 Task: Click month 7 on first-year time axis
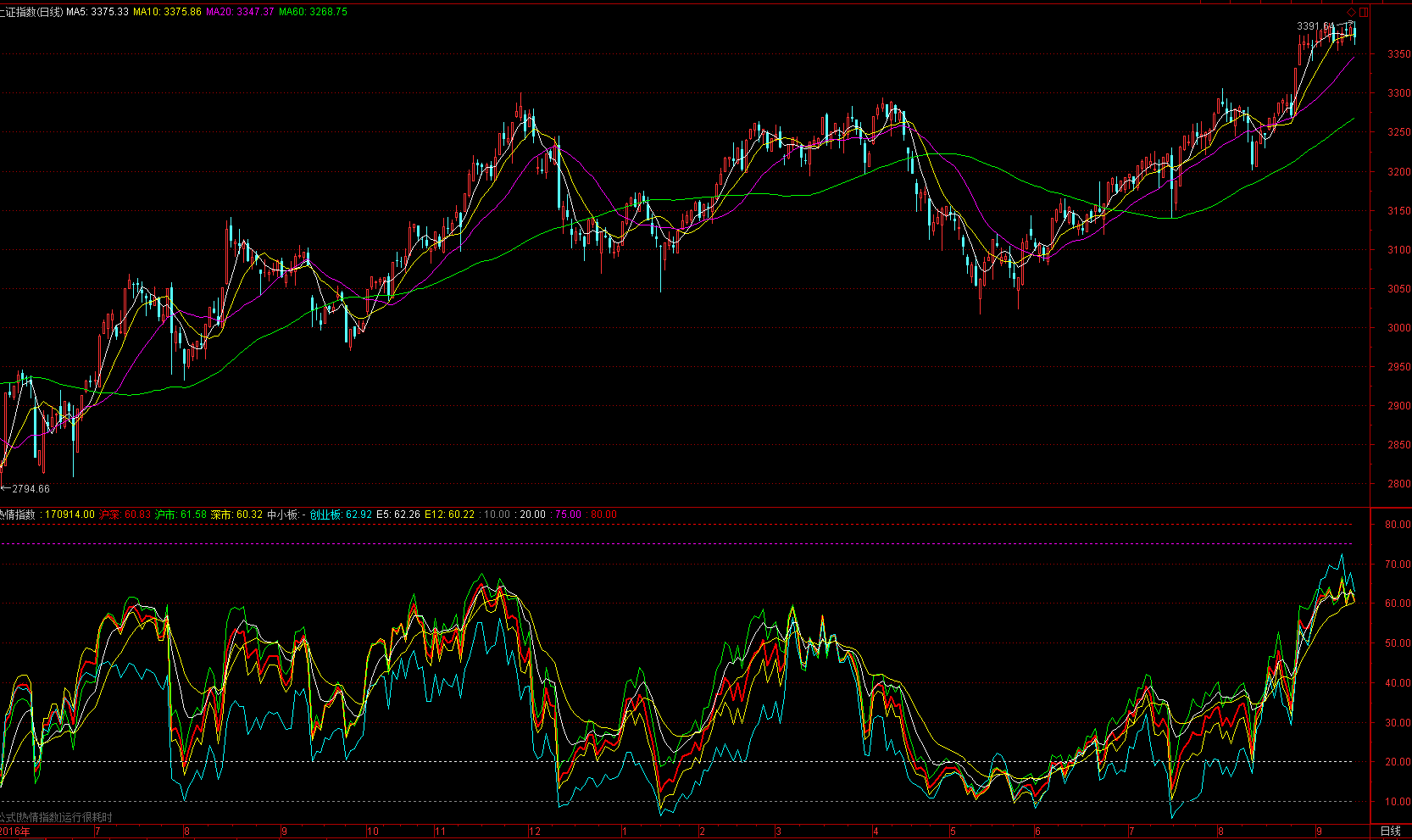[x=98, y=832]
